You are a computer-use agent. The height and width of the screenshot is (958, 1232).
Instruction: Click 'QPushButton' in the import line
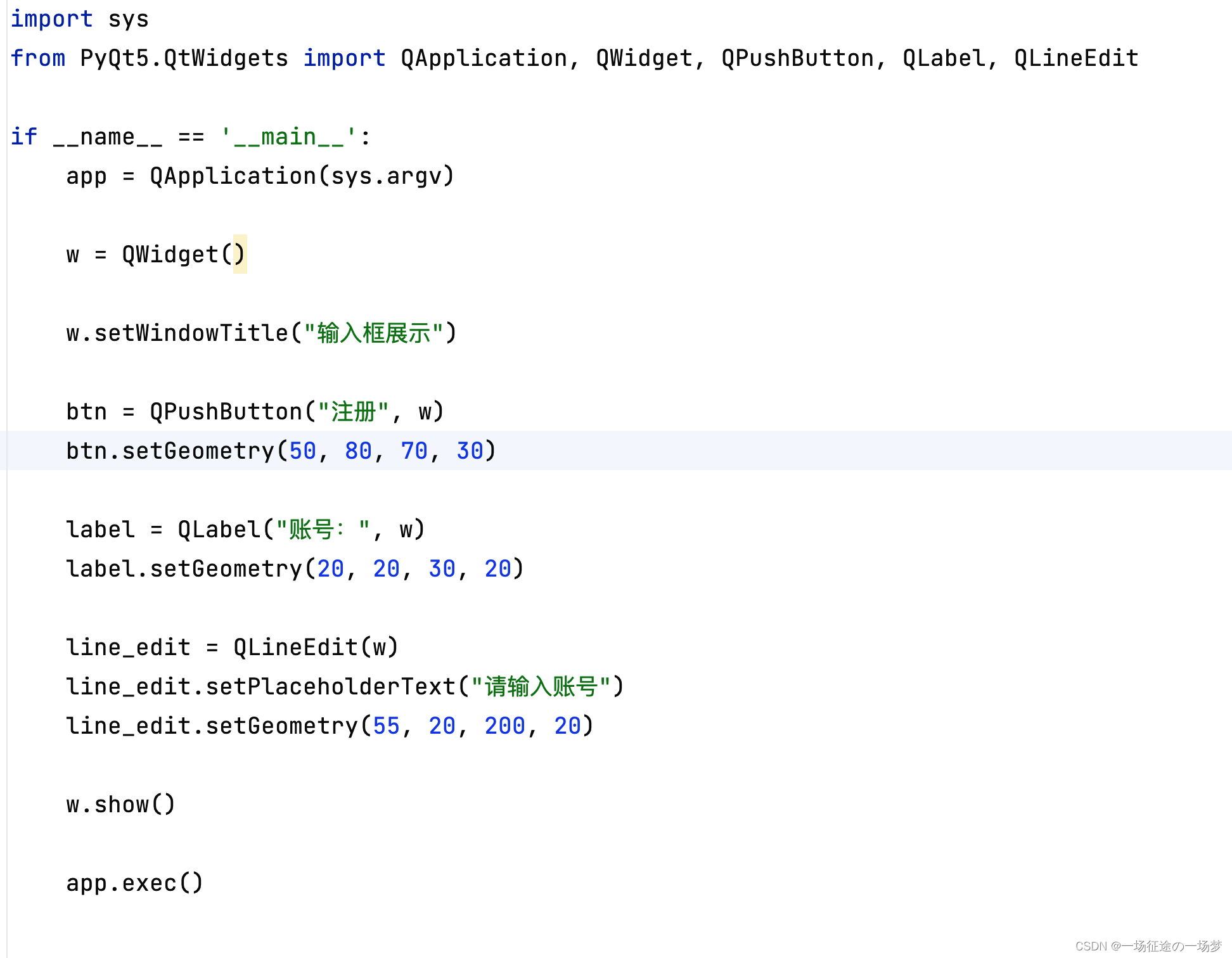point(797,58)
